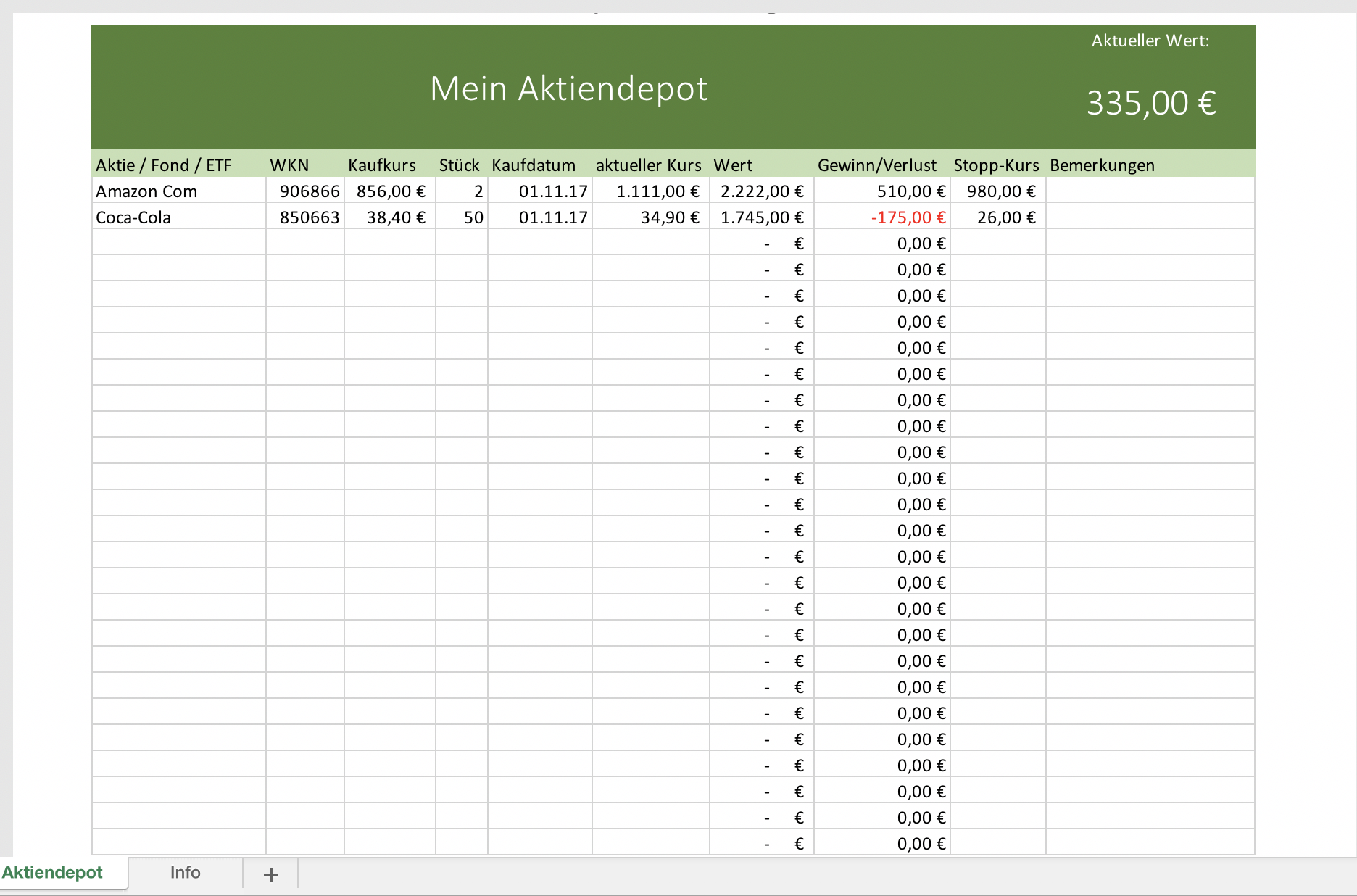Click the Kaufdatum column header
Screen dimensions: 1357x896
click(x=534, y=165)
